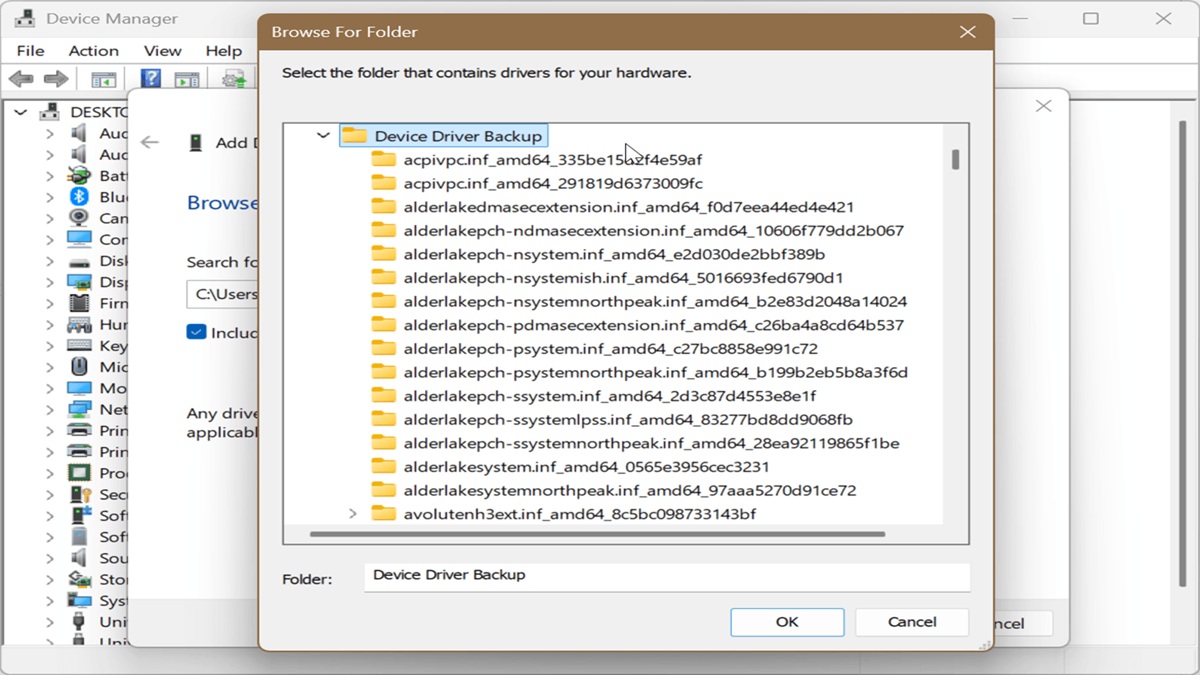Viewport: 1200px width, 675px height.
Task: Click the folder list horizontal scrollbar
Action: [597, 534]
